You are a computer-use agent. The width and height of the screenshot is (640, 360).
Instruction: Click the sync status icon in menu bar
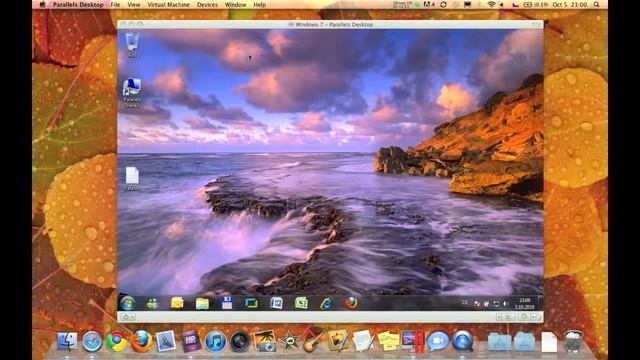coord(443,4)
